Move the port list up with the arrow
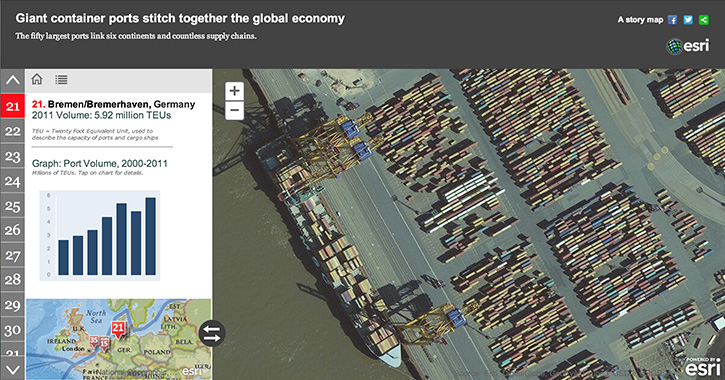 [x=12, y=81]
